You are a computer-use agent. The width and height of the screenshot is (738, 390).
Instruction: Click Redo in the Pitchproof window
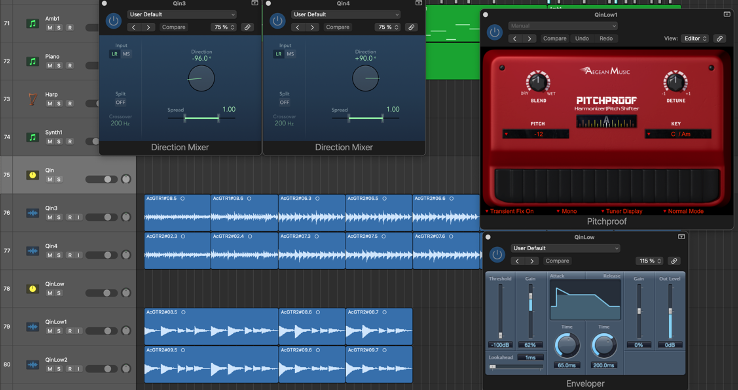606,39
